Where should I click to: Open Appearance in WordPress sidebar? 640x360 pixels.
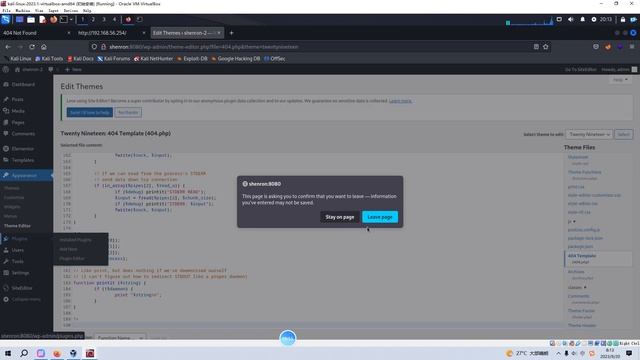[24, 175]
